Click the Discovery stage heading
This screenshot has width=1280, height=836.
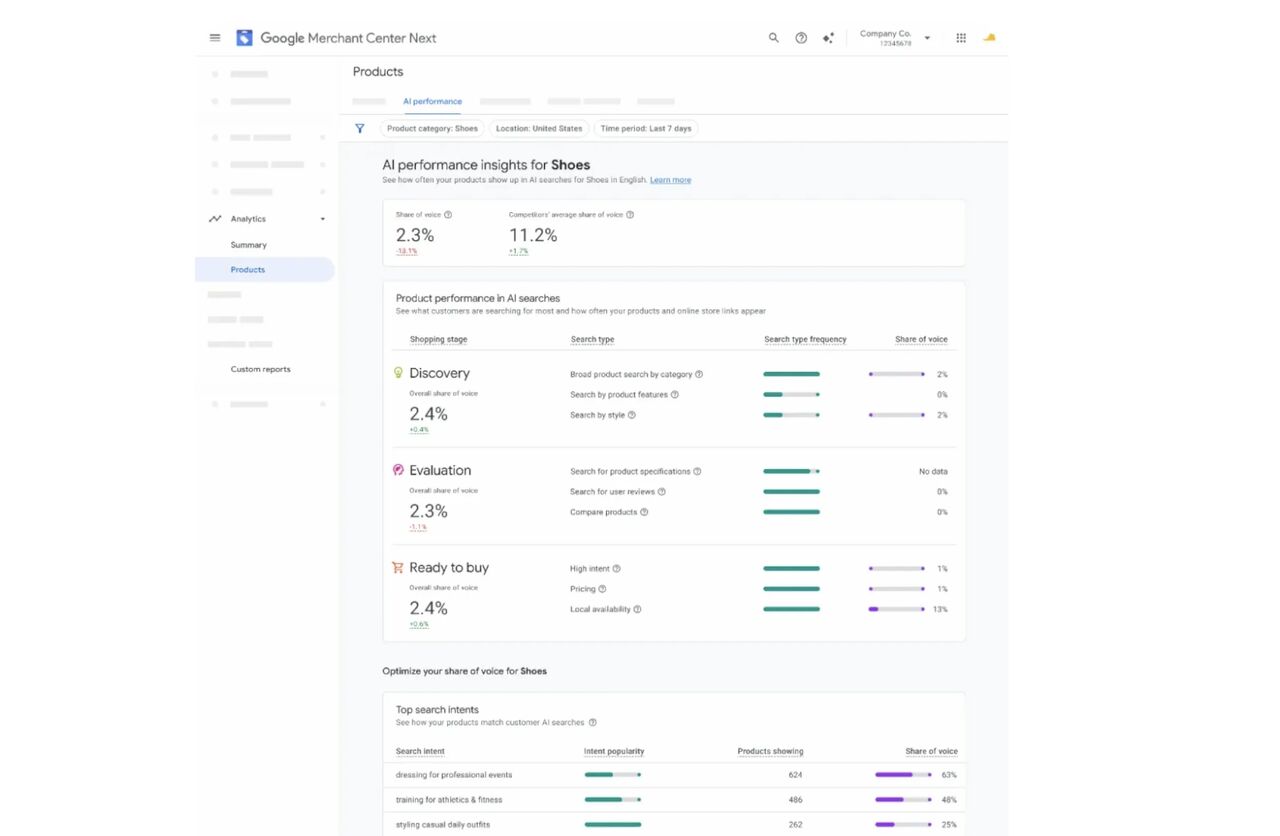439,373
